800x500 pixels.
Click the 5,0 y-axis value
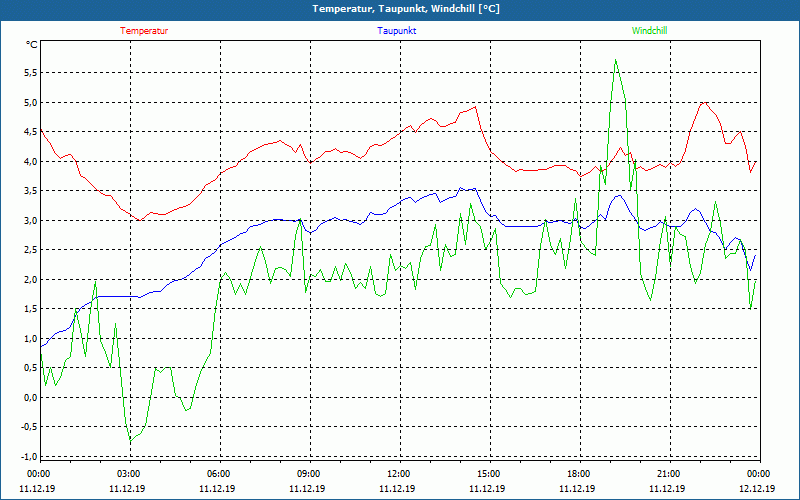[x=31, y=103]
